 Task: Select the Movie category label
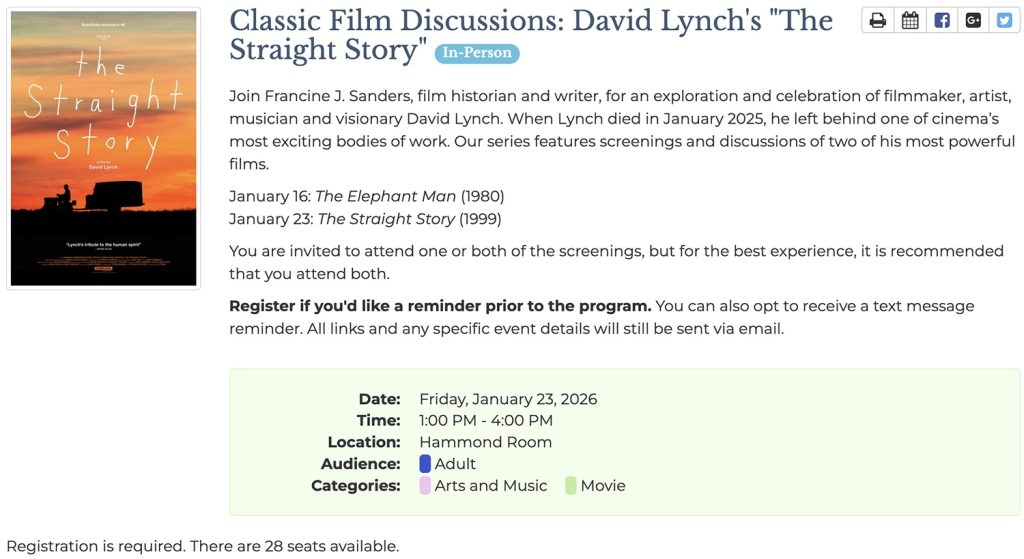(603, 486)
